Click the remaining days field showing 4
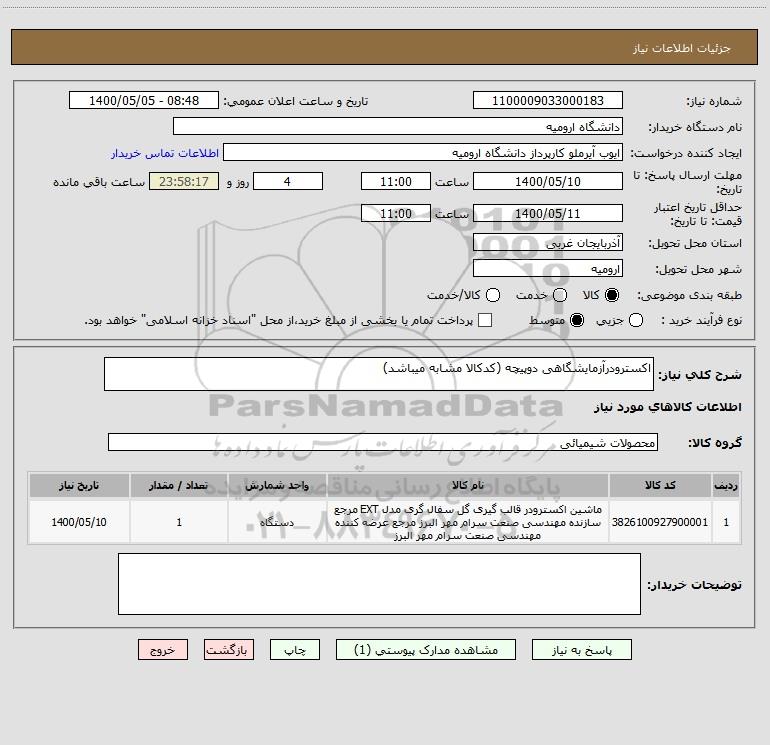 point(288,182)
